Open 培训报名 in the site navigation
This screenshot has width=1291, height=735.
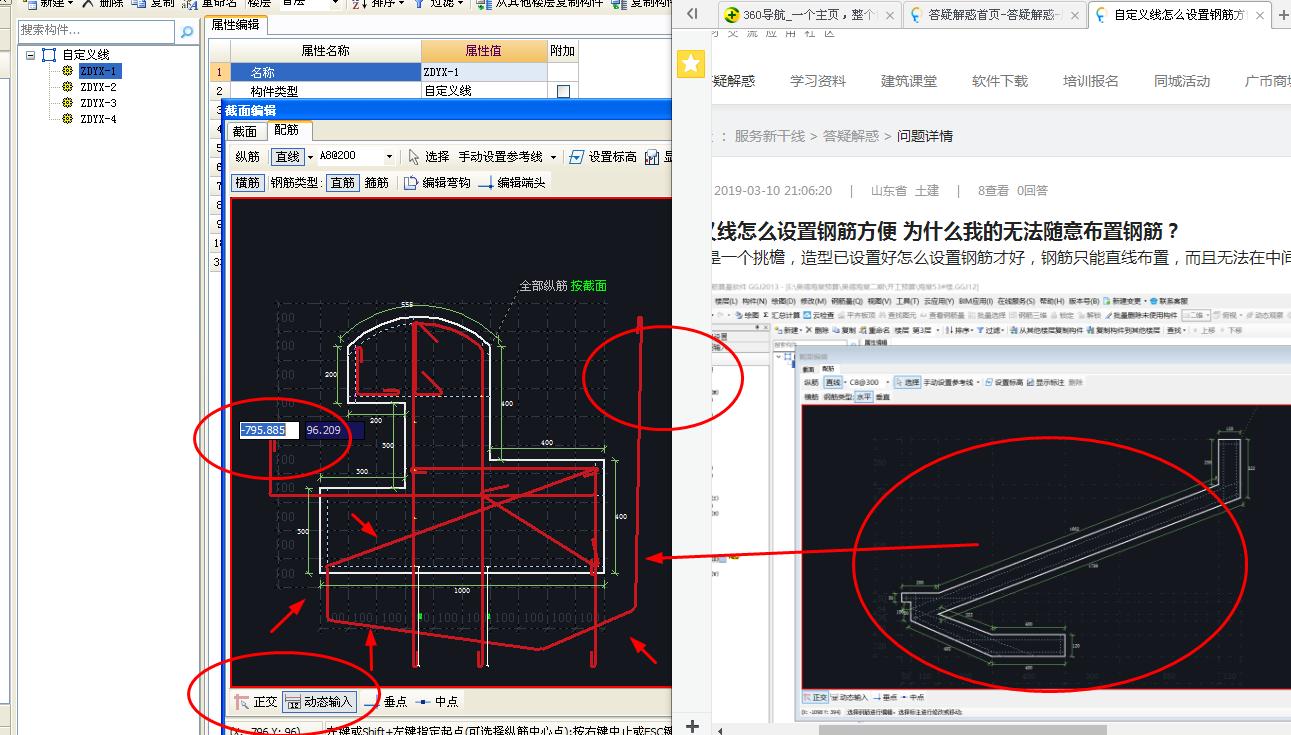(1090, 81)
